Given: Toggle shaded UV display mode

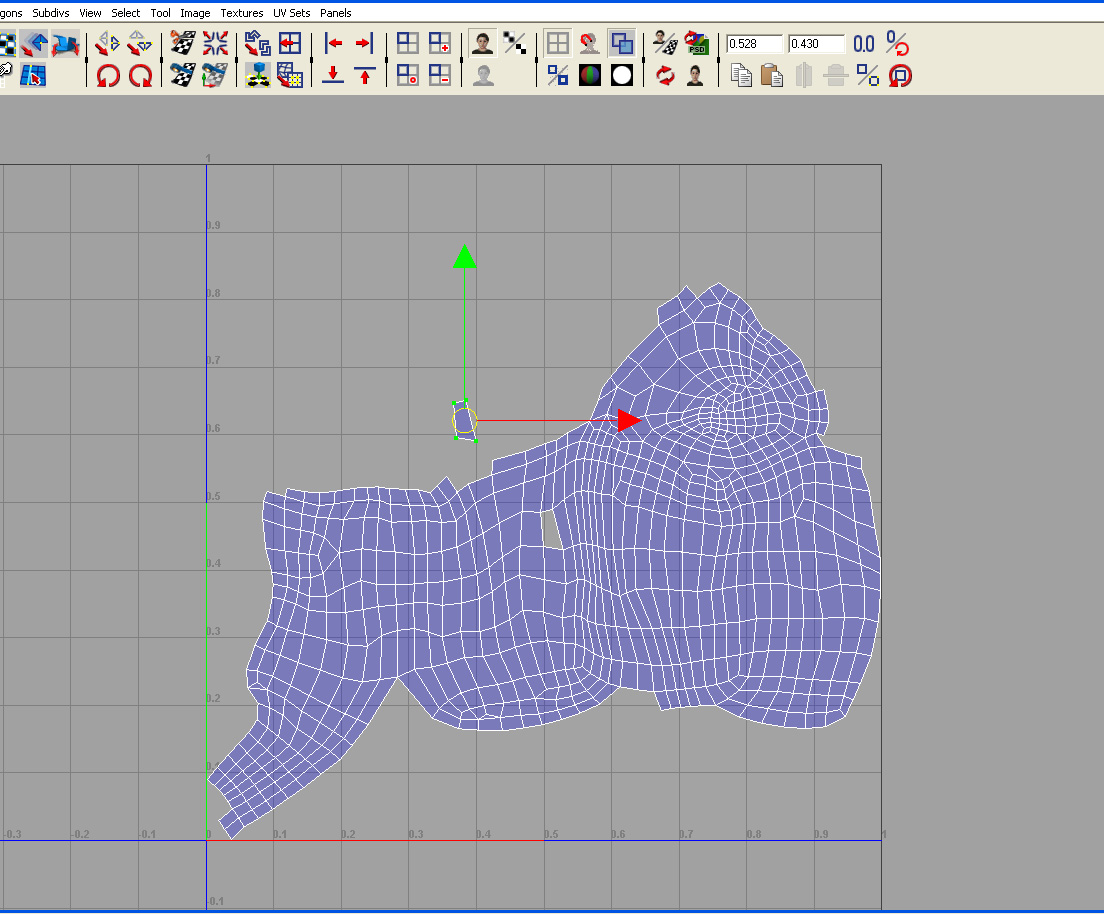Looking at the screenshot, I should (622, 43).
